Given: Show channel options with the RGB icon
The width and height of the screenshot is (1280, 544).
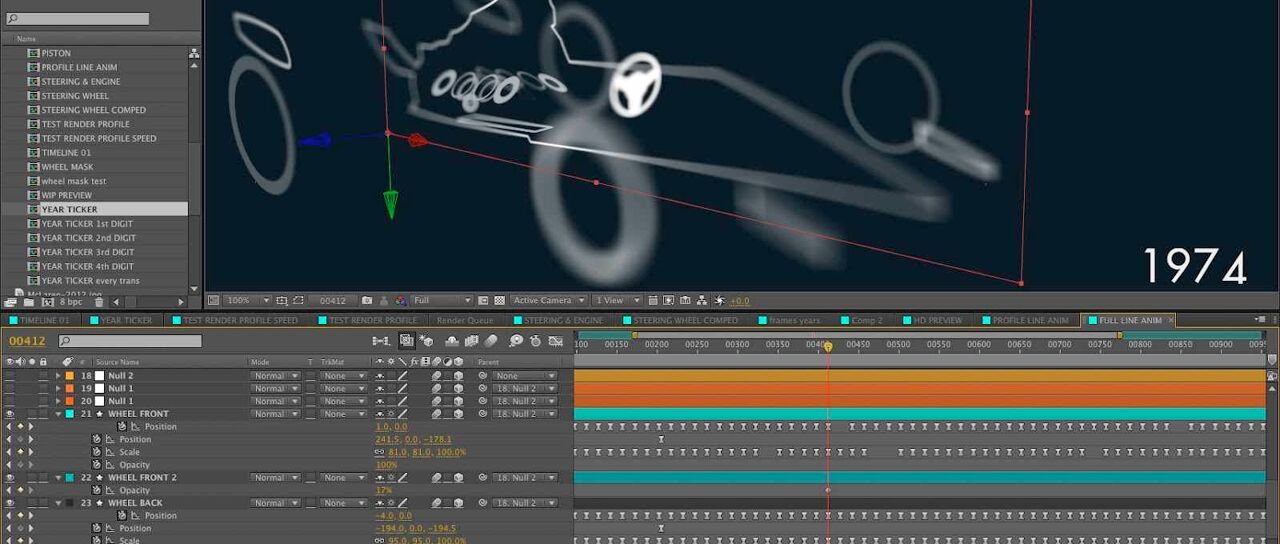Looking at the screenshot, I should point(400,300).
